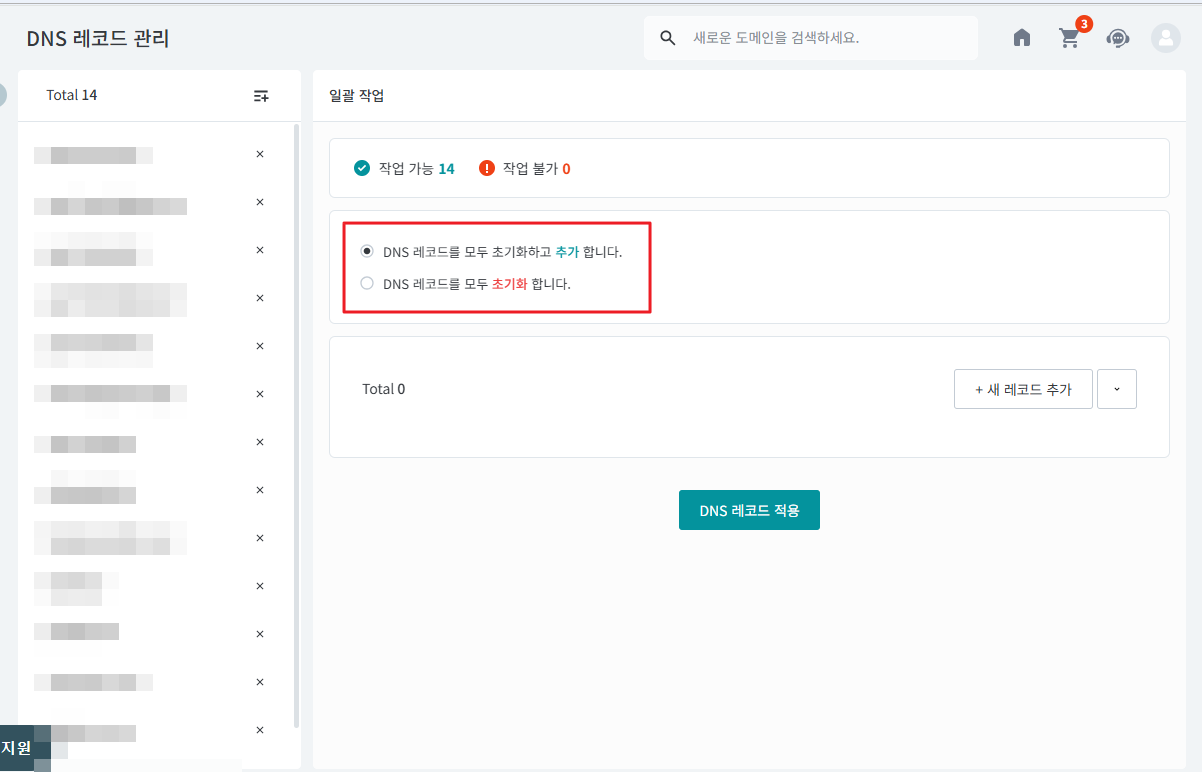Select reset and add DNS records option

[367, 251]
